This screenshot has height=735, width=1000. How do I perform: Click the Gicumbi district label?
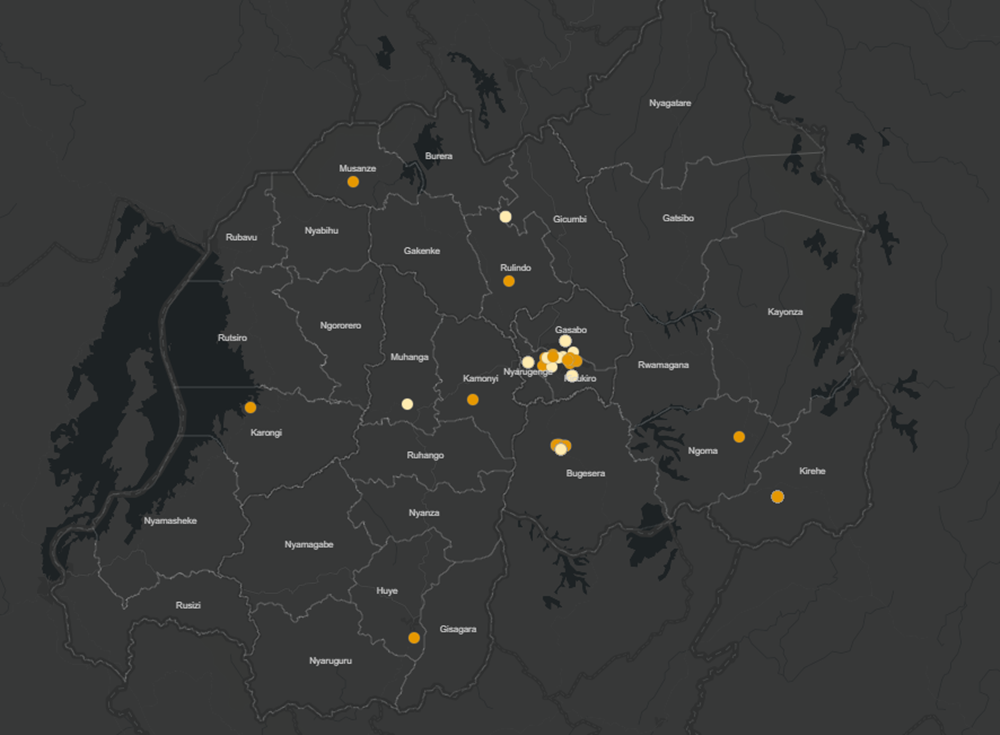click(x=570, y=219)
